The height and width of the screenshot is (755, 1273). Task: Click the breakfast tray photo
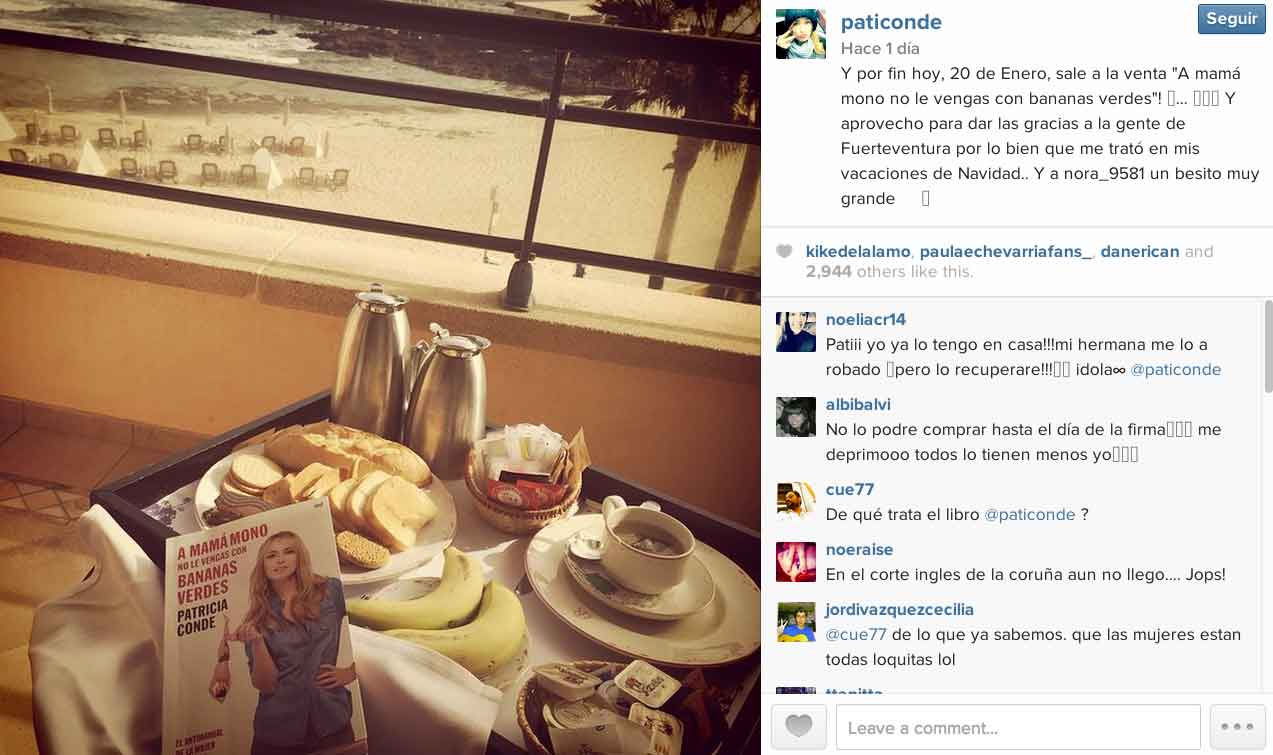point(380,378)
